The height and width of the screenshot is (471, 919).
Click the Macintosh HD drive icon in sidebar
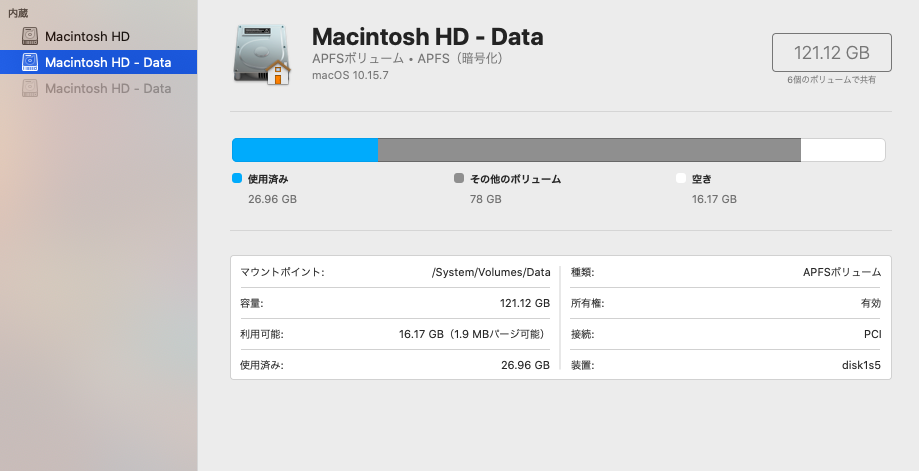click(x=30, y=37)
